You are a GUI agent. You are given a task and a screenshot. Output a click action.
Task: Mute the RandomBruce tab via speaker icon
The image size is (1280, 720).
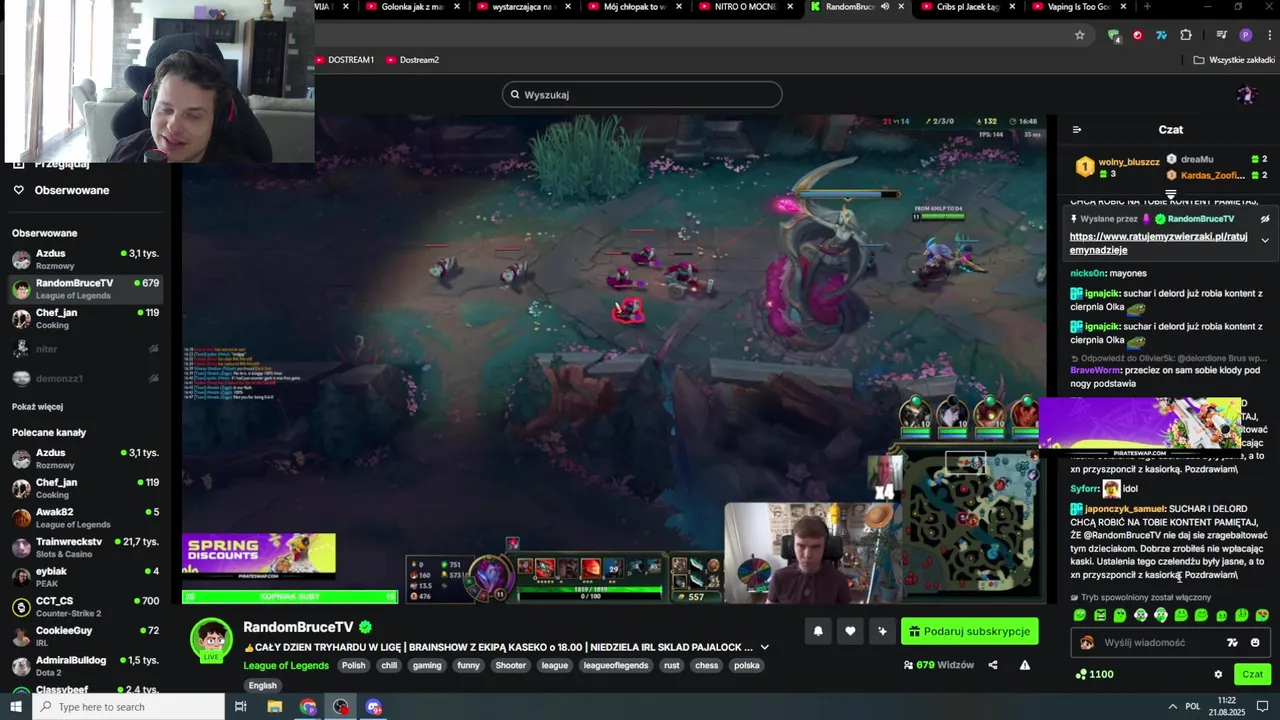point(885,7)
